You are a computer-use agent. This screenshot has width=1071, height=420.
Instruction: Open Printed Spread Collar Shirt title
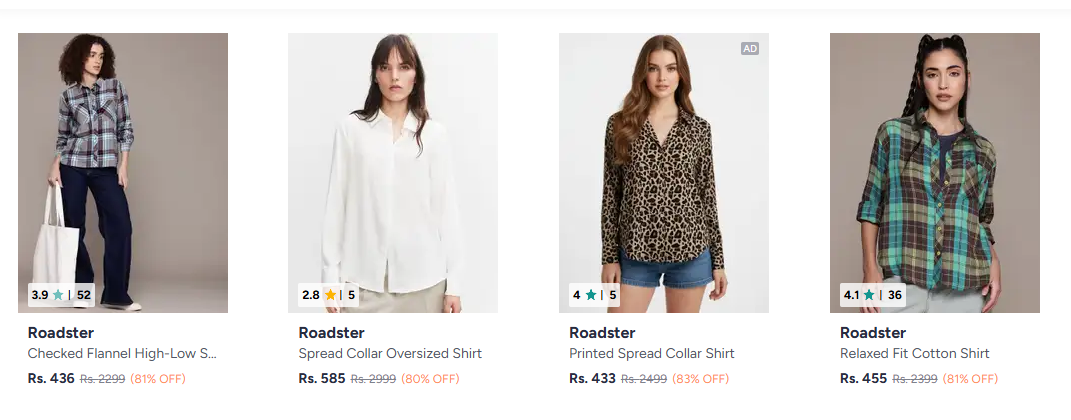[652, 354]
